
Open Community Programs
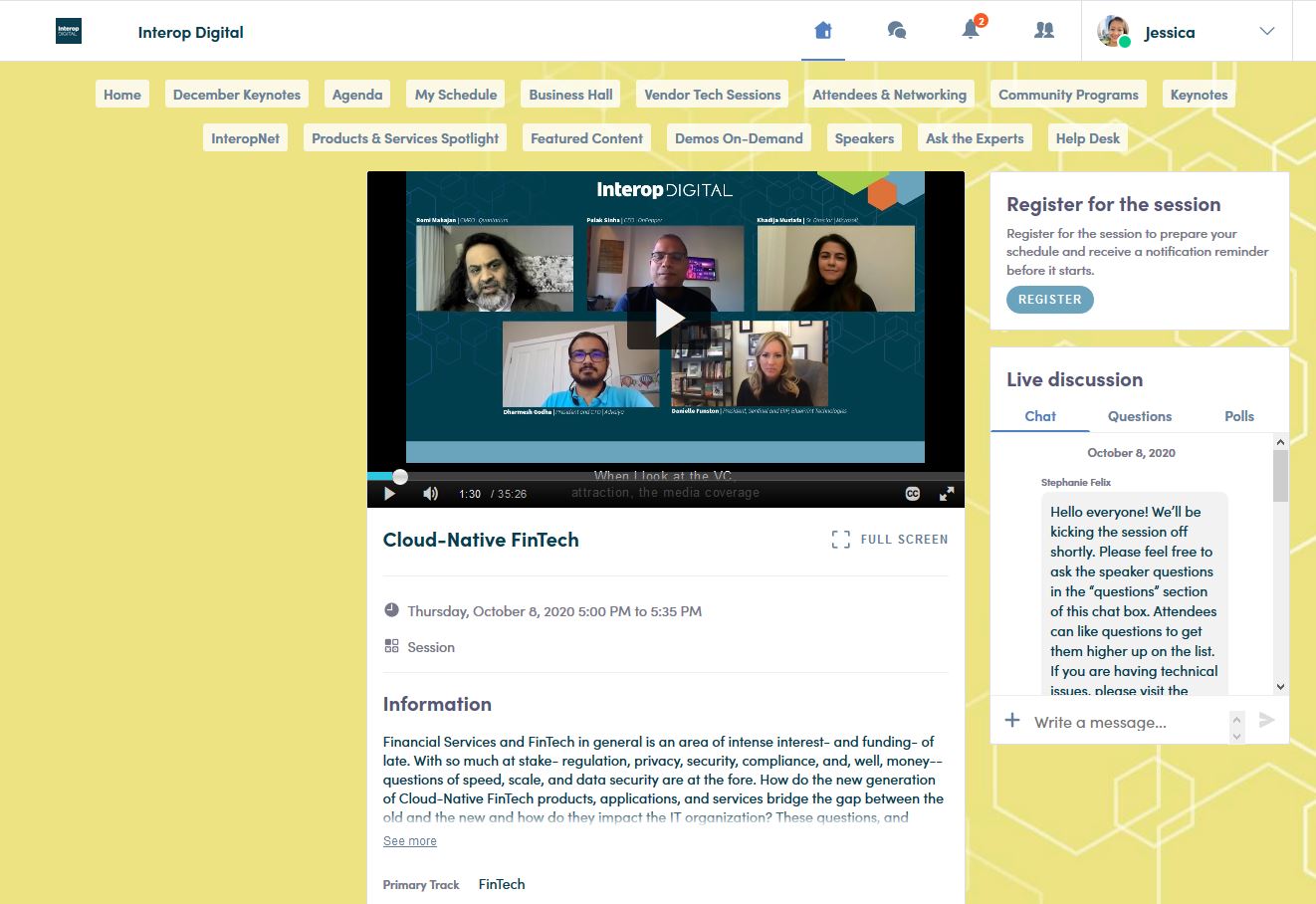click(1068, 95)
